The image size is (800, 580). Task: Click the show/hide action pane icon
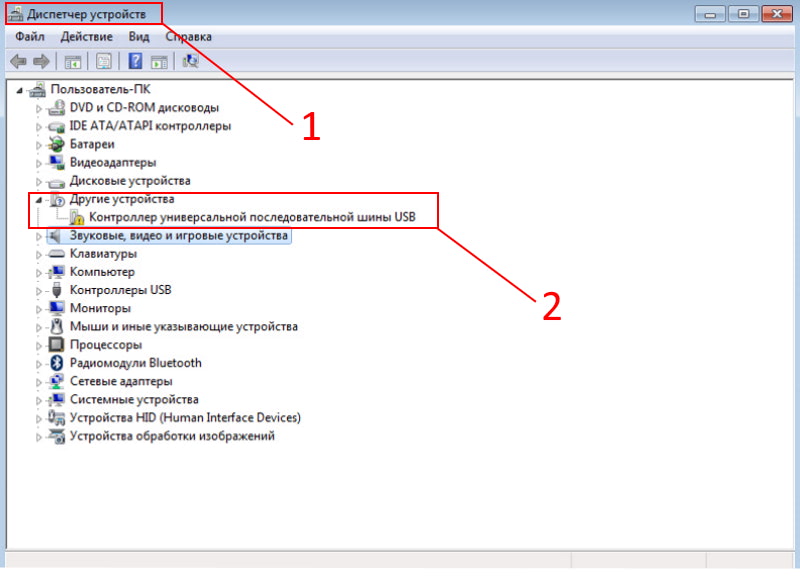click(x=159, y=62)
